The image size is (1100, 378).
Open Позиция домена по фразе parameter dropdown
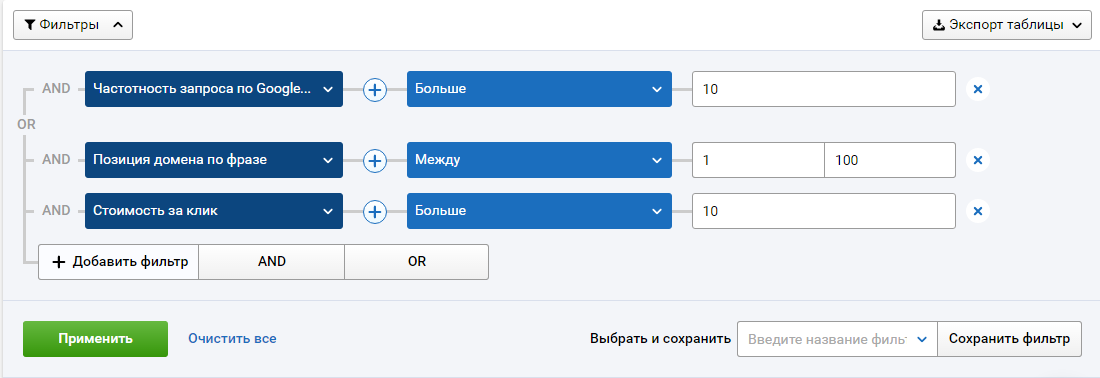[x=214, y=161]
